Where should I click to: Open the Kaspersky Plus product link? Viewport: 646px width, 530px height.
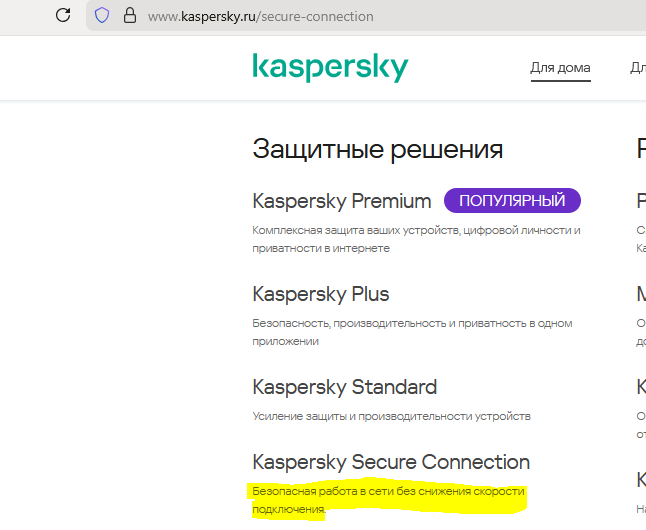tap(321, 294)
